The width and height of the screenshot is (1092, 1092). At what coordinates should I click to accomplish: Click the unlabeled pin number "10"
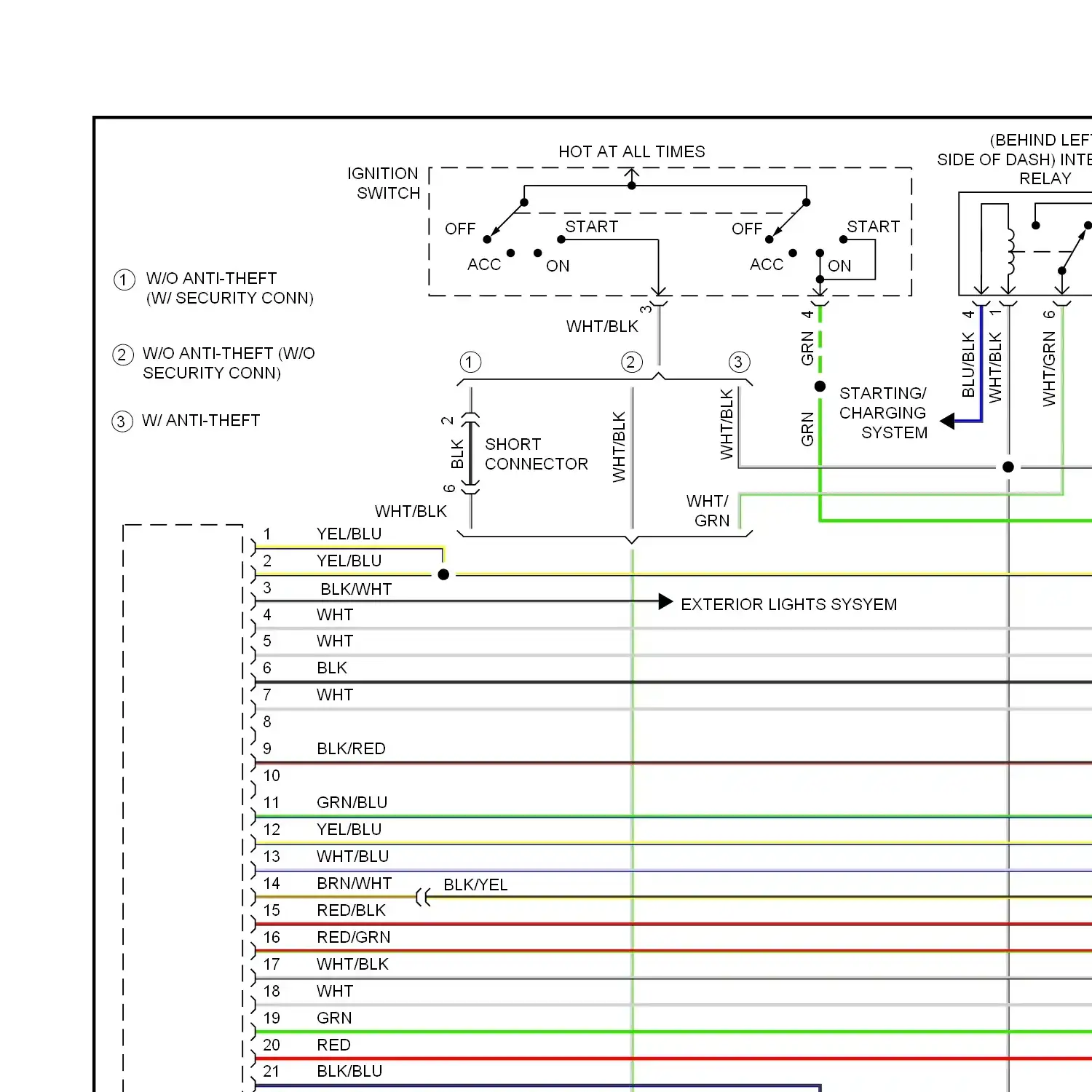[272, 775]
